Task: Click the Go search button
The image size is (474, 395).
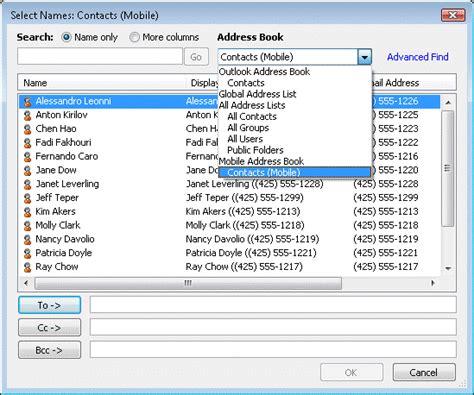Action: tap(196, 57)
